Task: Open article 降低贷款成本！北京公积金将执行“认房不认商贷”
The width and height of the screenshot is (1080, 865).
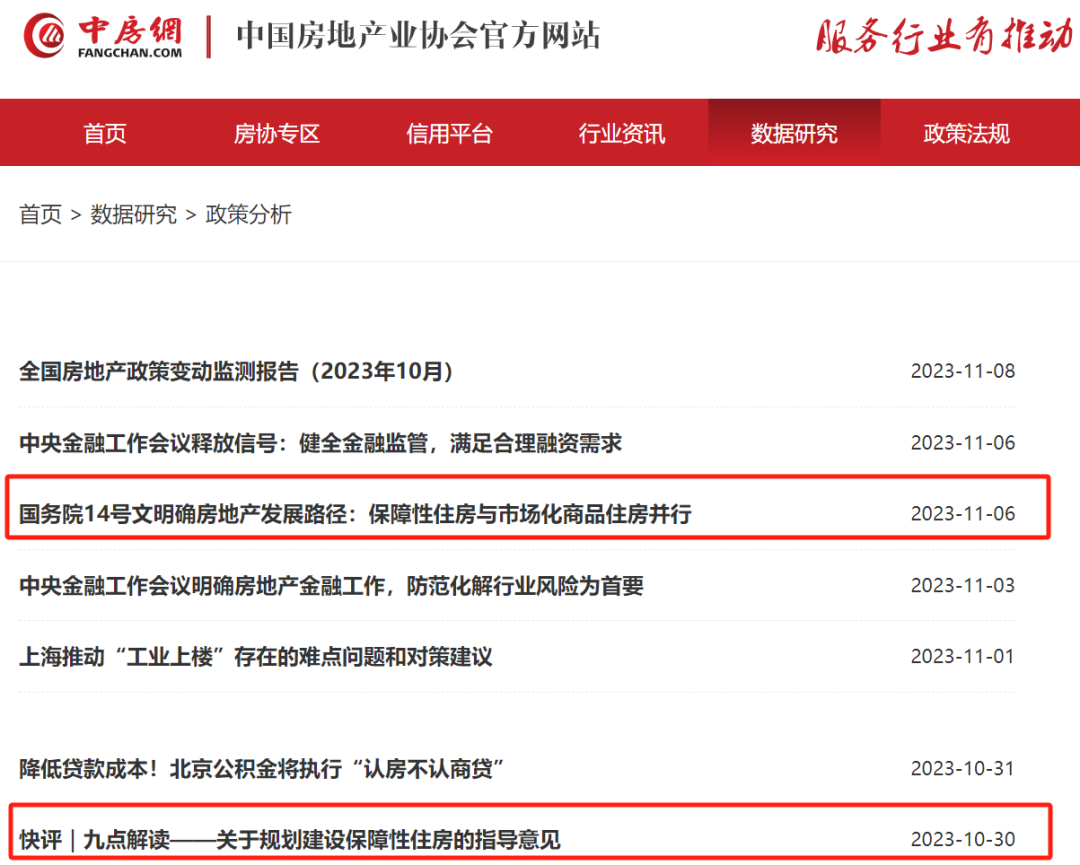Action: (262, 769)
